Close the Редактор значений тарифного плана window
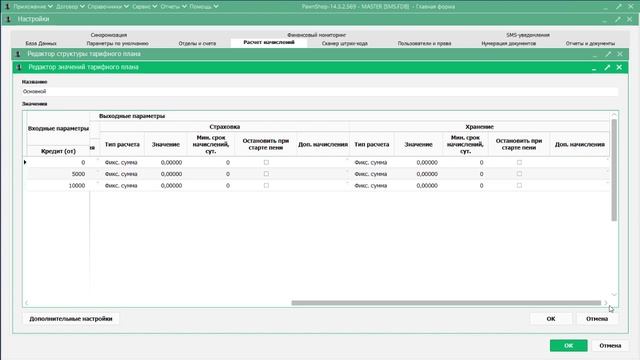The width and height of the screenshot is (640, 360). point(619,67)
